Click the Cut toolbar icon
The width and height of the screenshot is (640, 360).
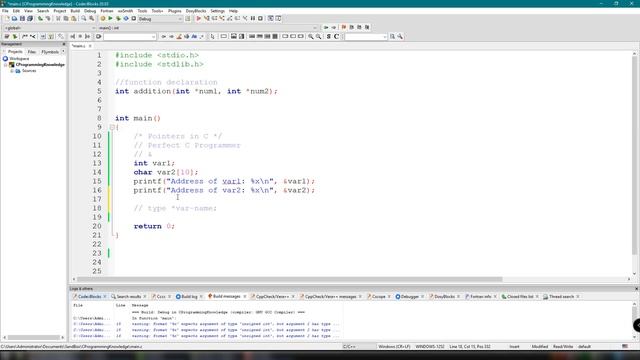tap(58, 19)
